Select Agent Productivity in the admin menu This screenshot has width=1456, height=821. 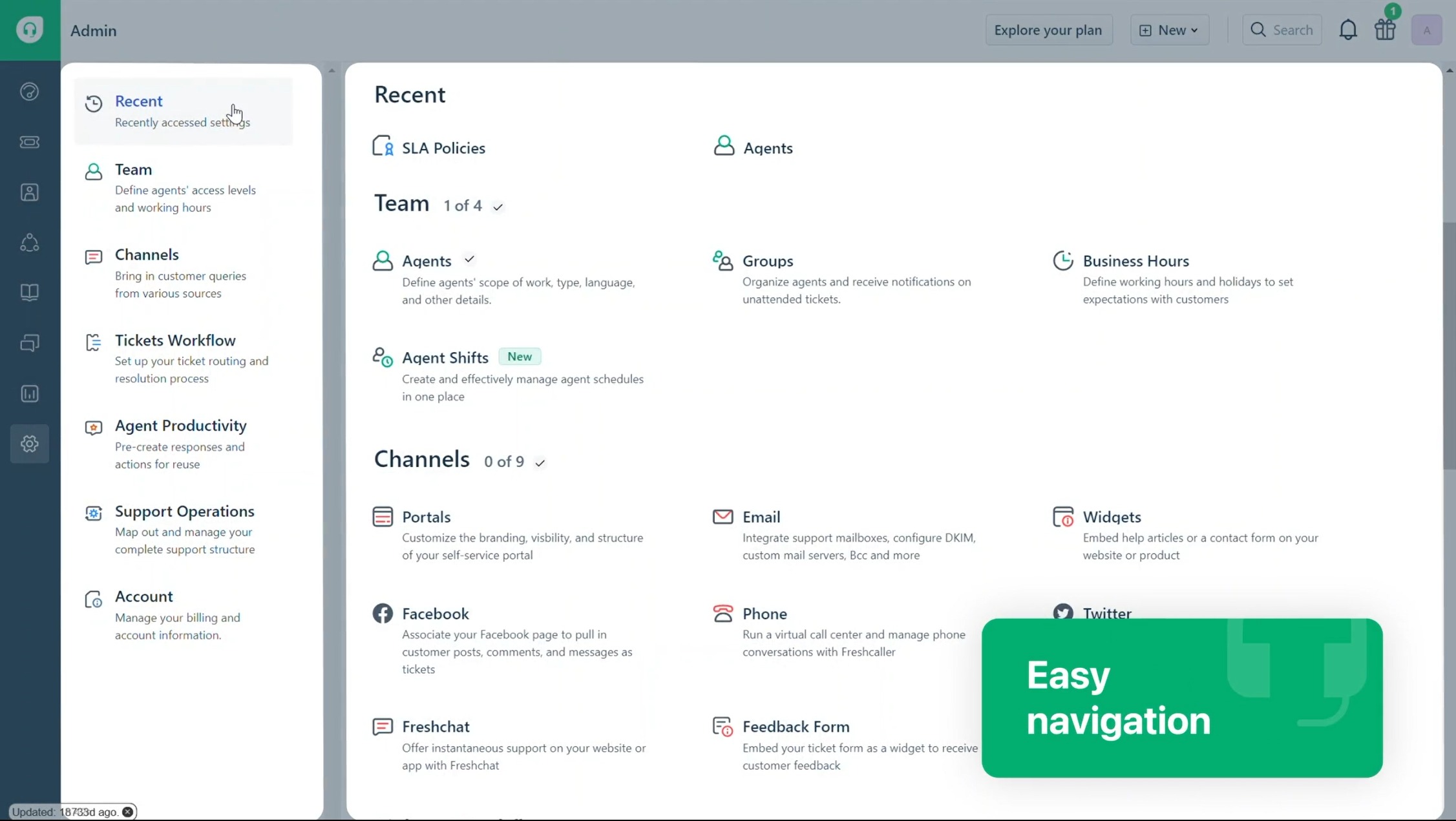(180, 426)
